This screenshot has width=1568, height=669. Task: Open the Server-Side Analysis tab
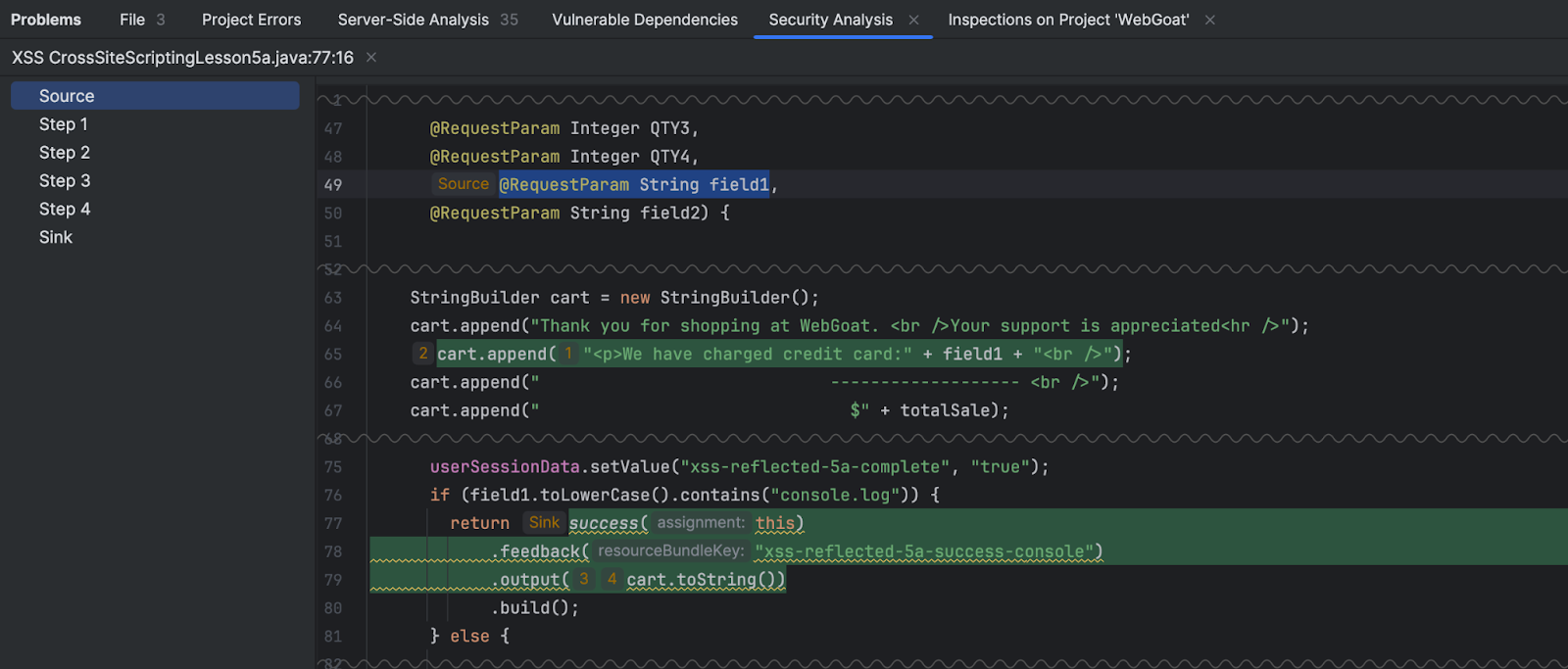click(428, 20)
